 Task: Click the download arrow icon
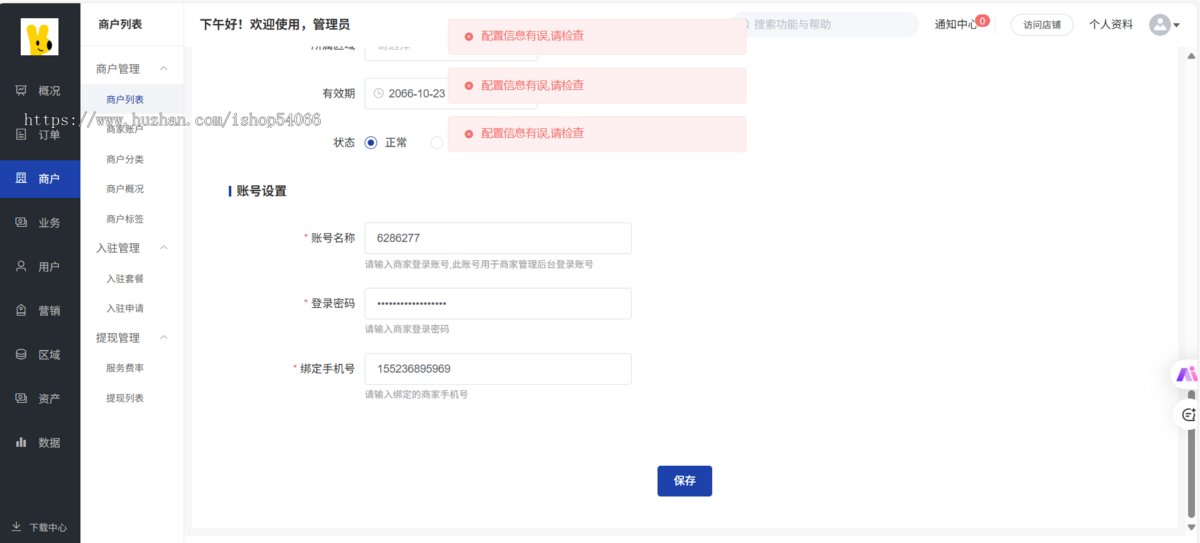click(16, 526)
